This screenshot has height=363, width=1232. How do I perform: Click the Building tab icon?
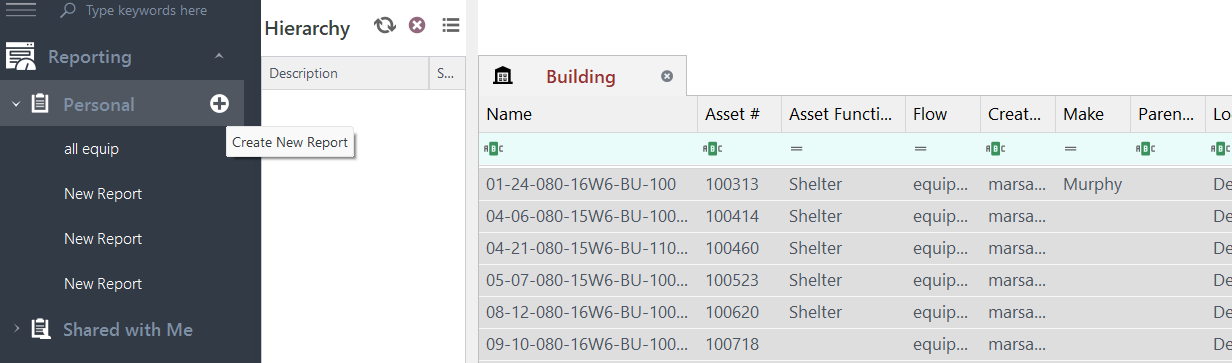coord(503,76)
